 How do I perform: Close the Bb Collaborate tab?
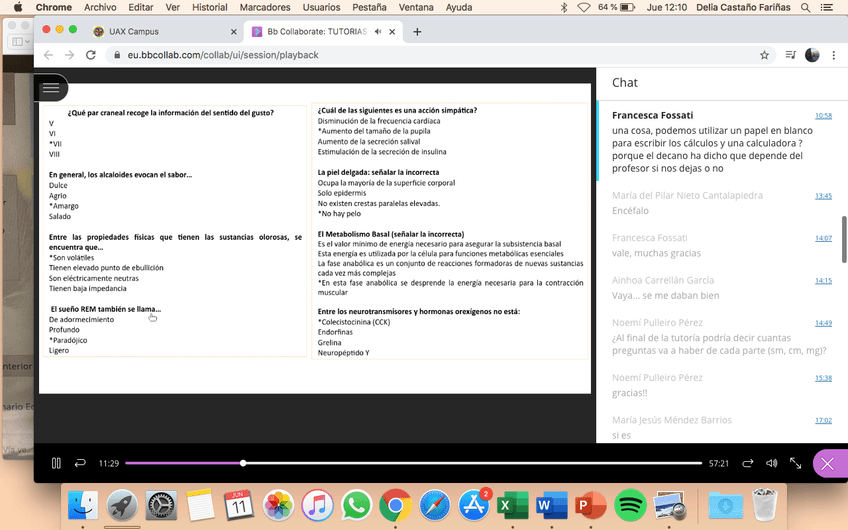pyautogui.click(x=392, y=32)
